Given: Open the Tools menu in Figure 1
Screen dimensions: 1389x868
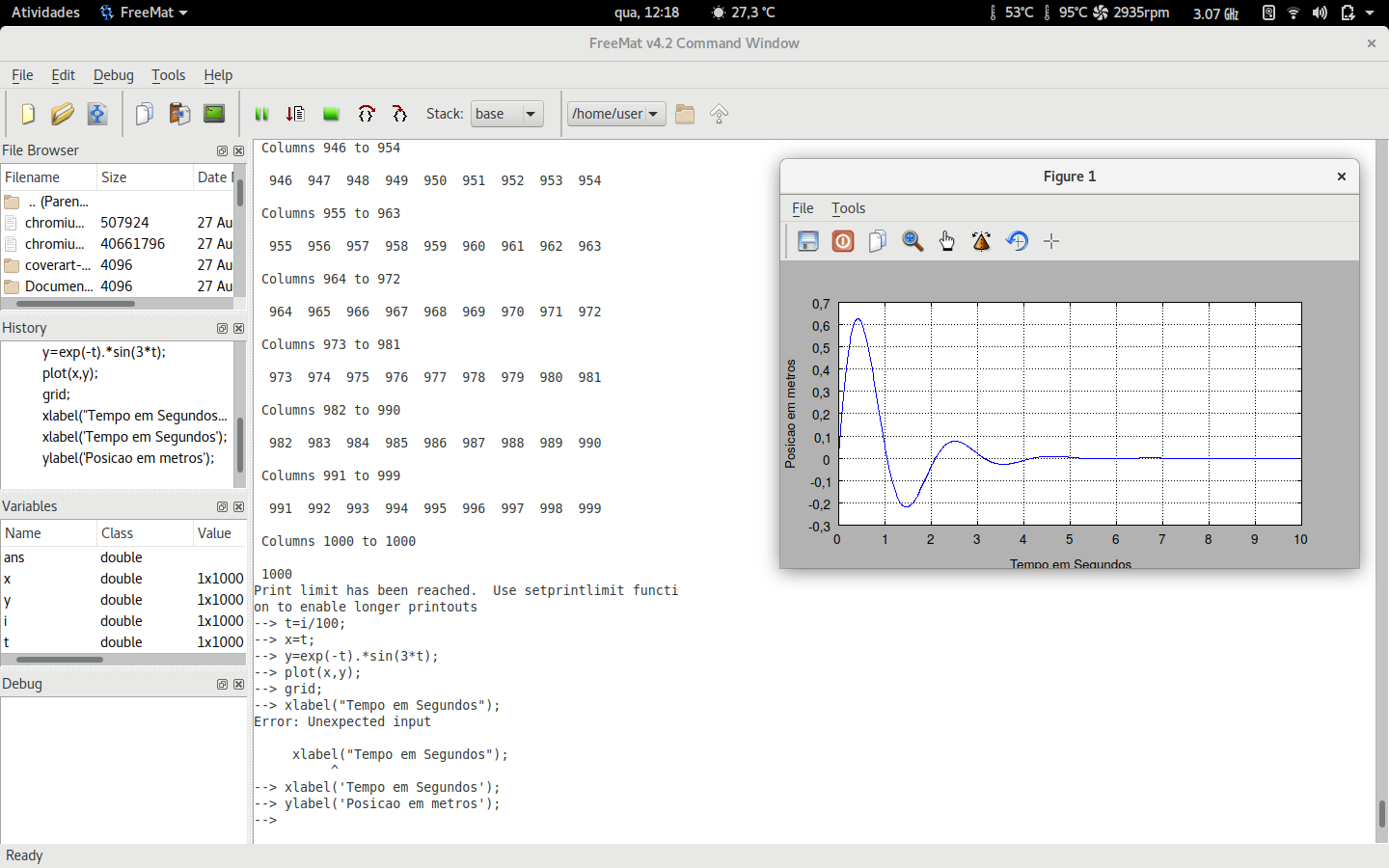Looking at the screenshot, I should click(x=848, y=208).
